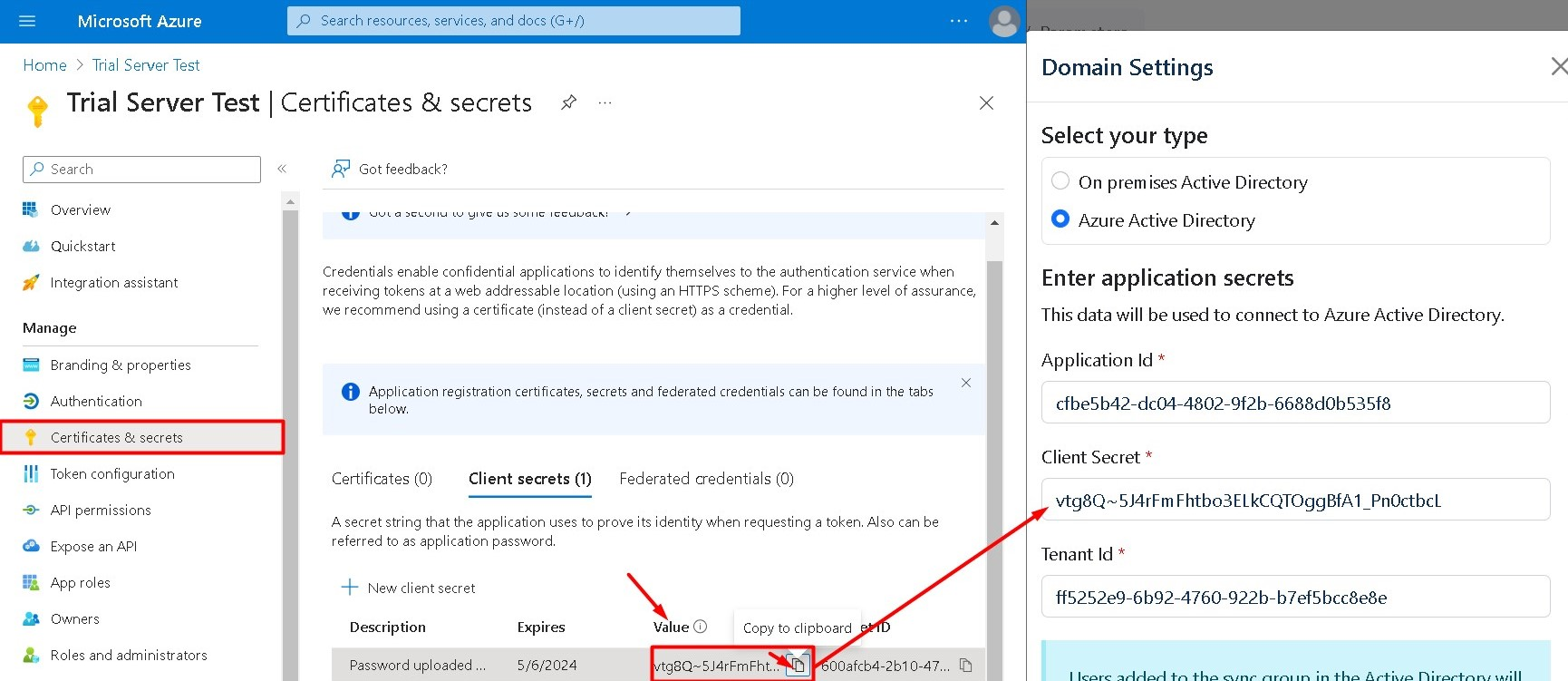Screen dimensions: 1568x681
Task: Select Azure Active Directory radio button
Action: click(x=1060, y=219)
